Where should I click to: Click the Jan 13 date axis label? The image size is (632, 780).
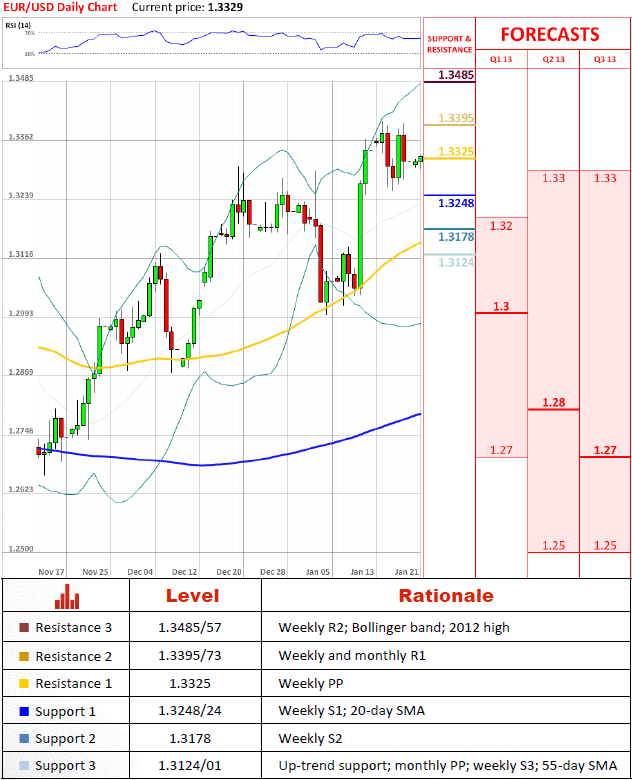362,572
